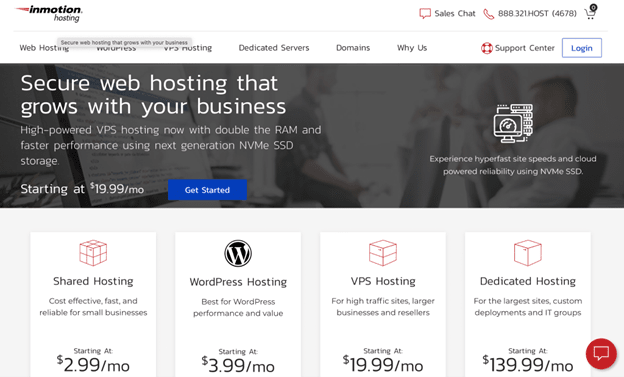Click the red phone icon
624x377 pixels.
point(488,14)
